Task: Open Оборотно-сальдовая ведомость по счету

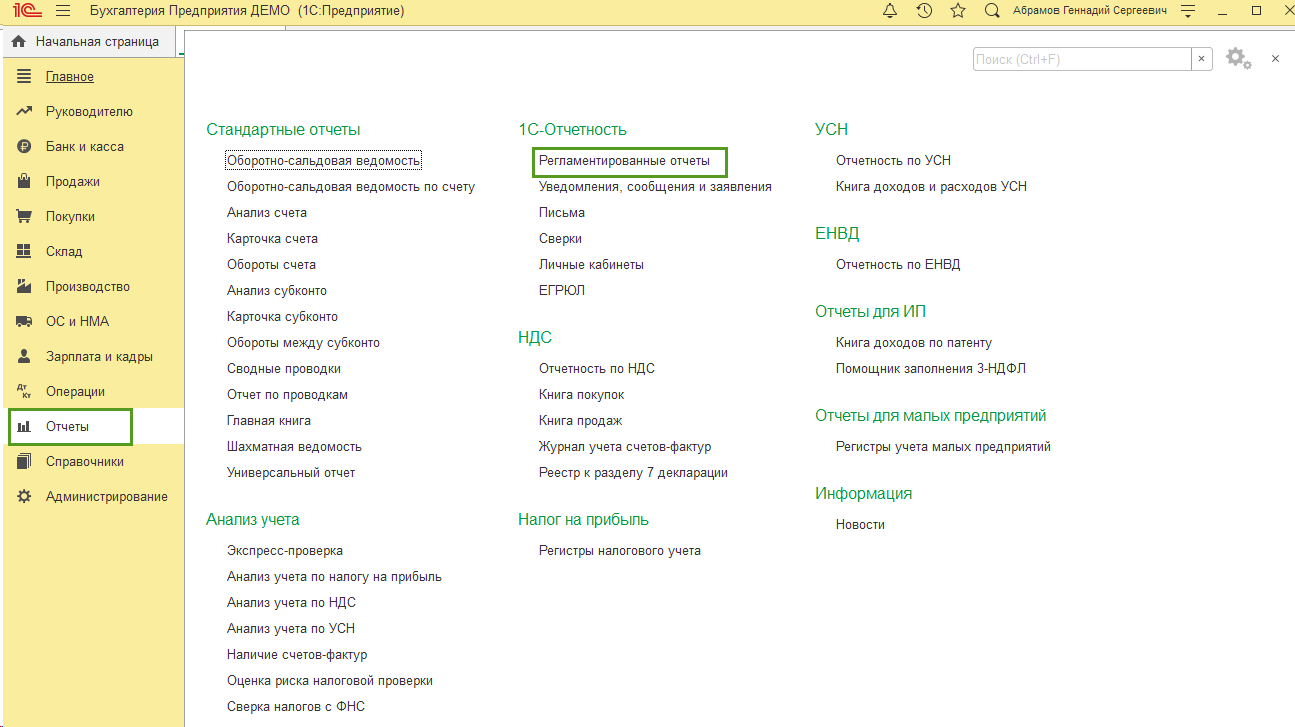Action: click(x=351, y=186)
